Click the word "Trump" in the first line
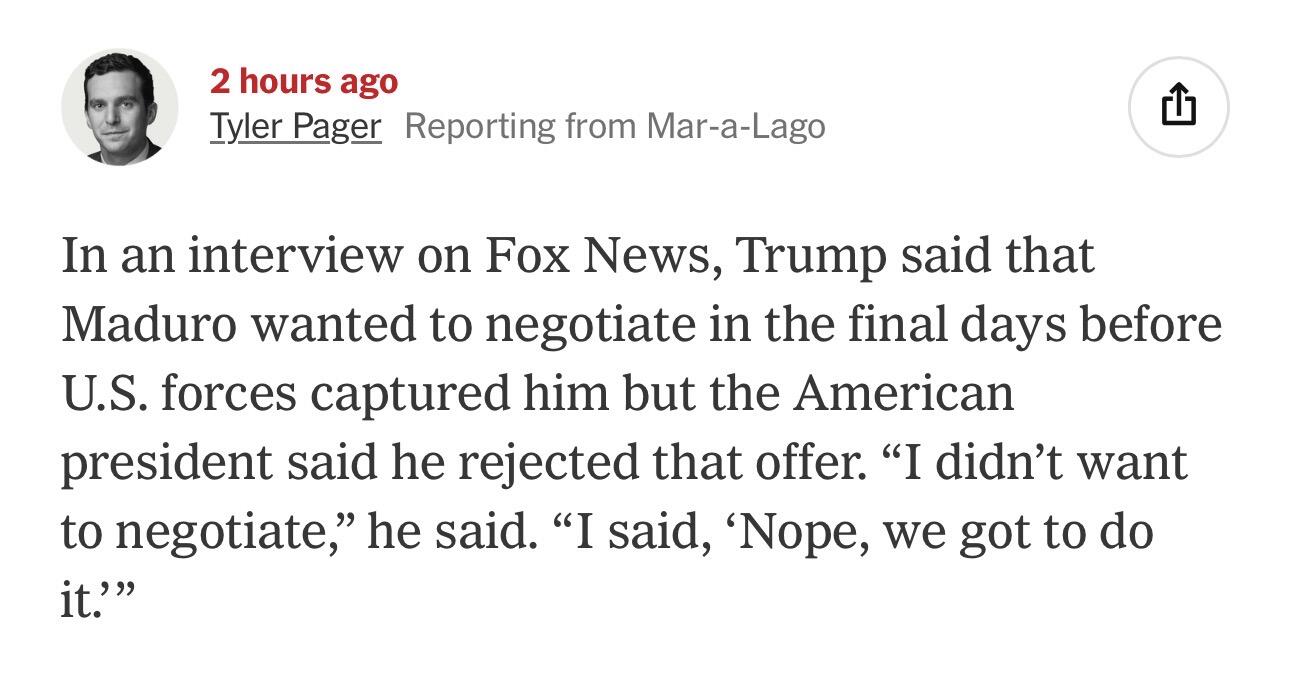 810,256
